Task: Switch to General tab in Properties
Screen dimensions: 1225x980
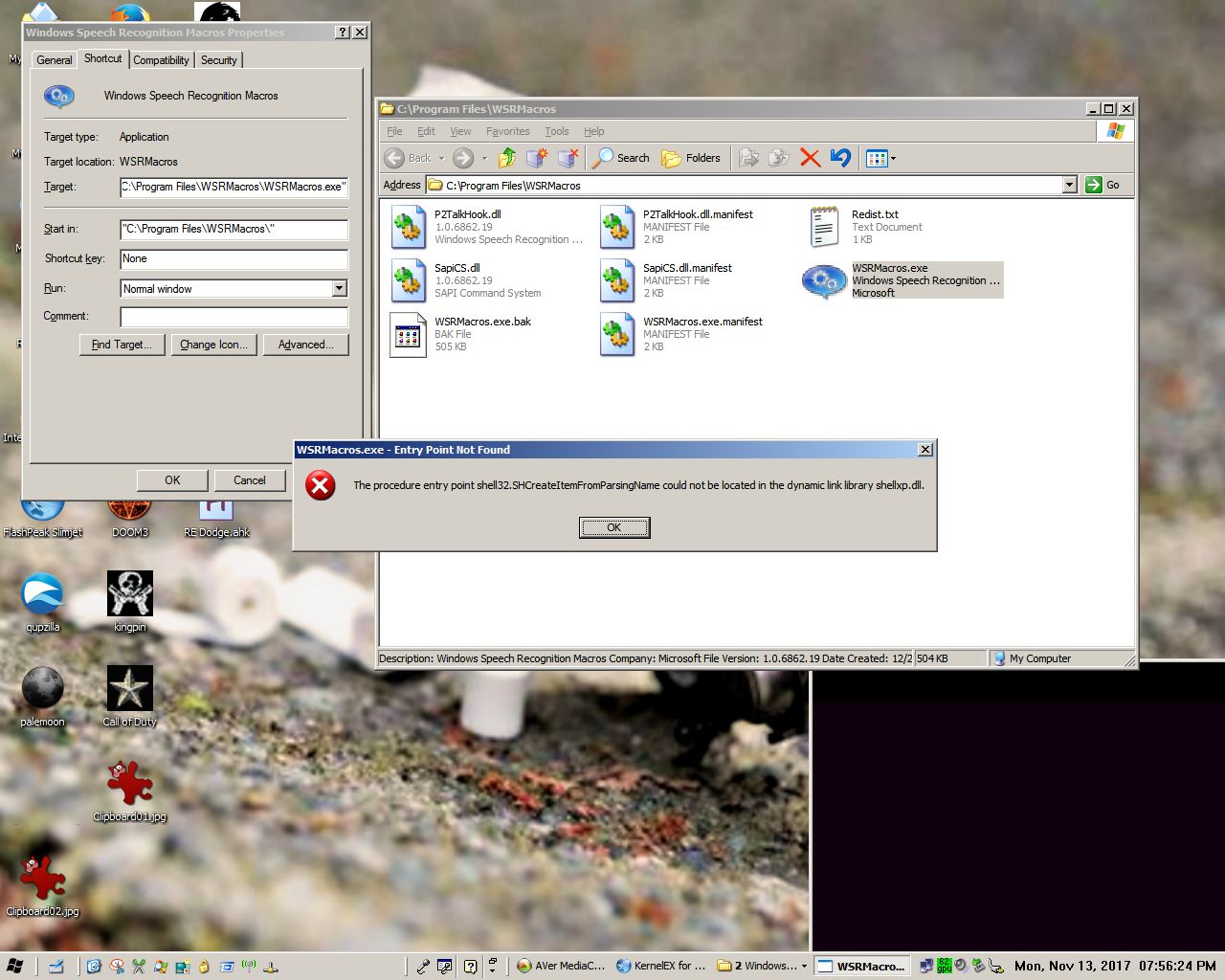Action: (54, 60)
